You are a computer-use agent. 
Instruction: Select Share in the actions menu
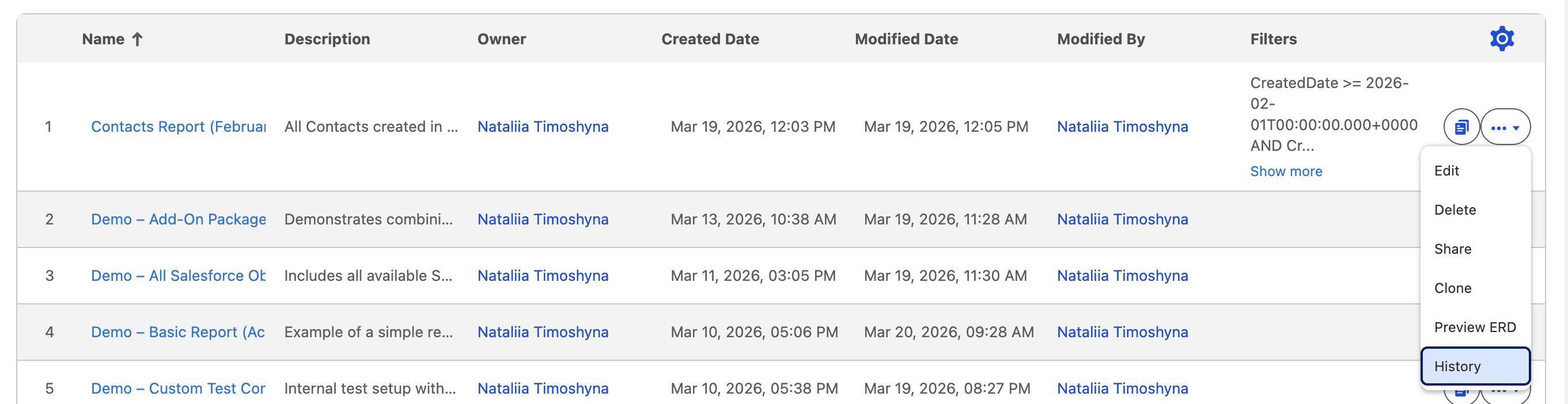click(x=1452, y=249)
